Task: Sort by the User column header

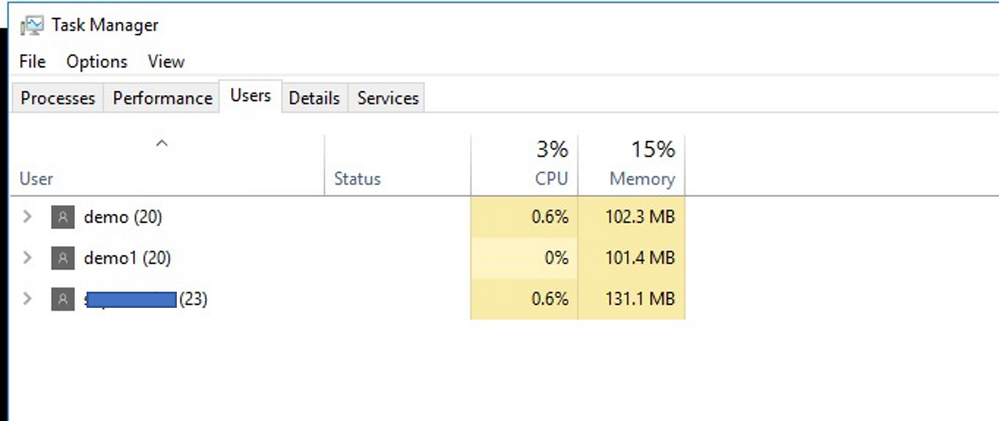Action: [x=168, y=164]
